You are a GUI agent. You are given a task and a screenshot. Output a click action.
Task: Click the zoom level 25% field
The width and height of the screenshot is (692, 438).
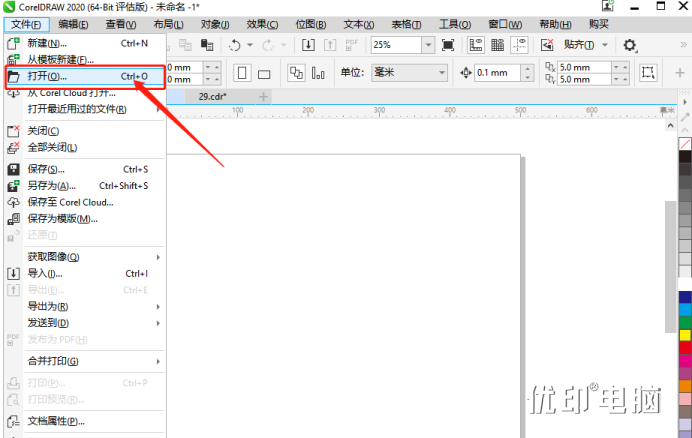pos(396,45)
